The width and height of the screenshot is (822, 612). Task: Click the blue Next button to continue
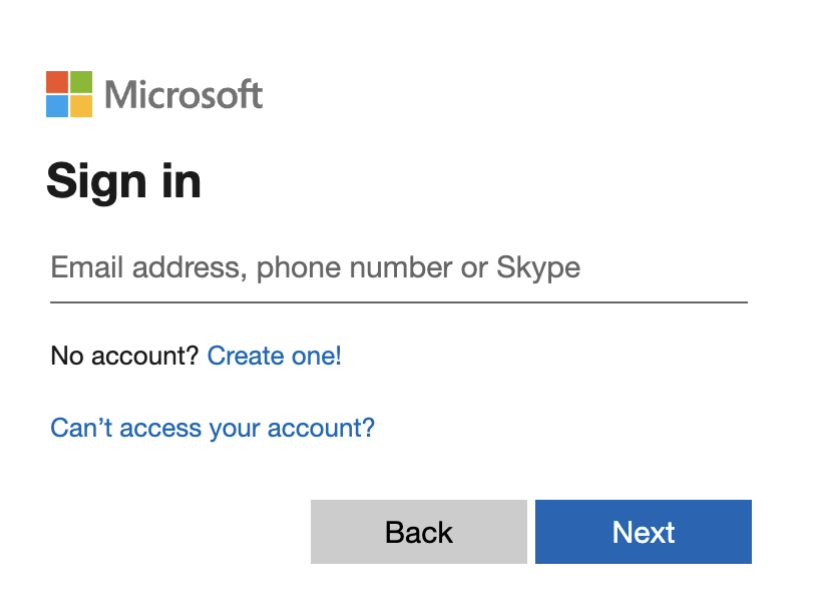[643, 532]
